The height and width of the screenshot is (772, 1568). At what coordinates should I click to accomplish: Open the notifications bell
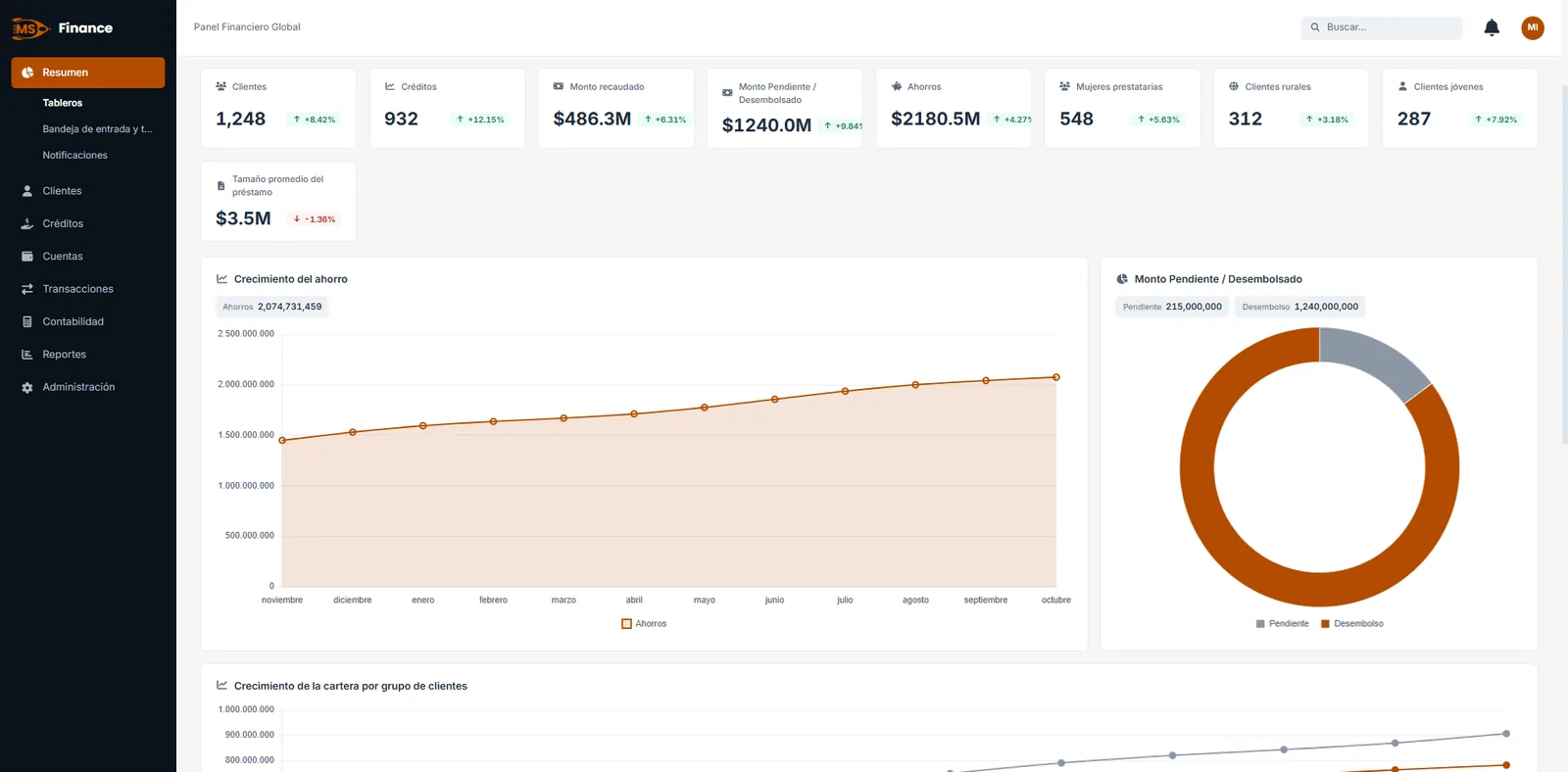[1492, 27]
